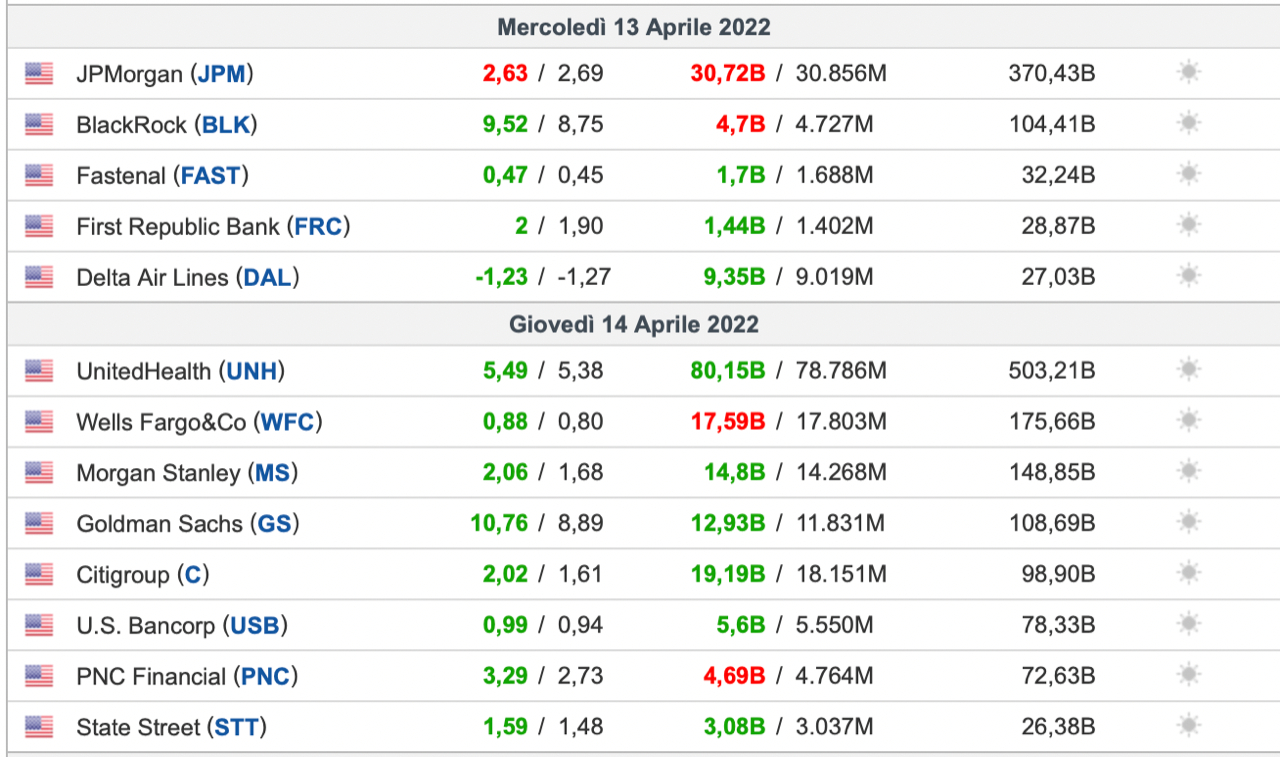Click the sun icon in U.S. Bancorp row
Image resolution: width=1280 pixels, height=757 pixels.
coord(1188,625)
